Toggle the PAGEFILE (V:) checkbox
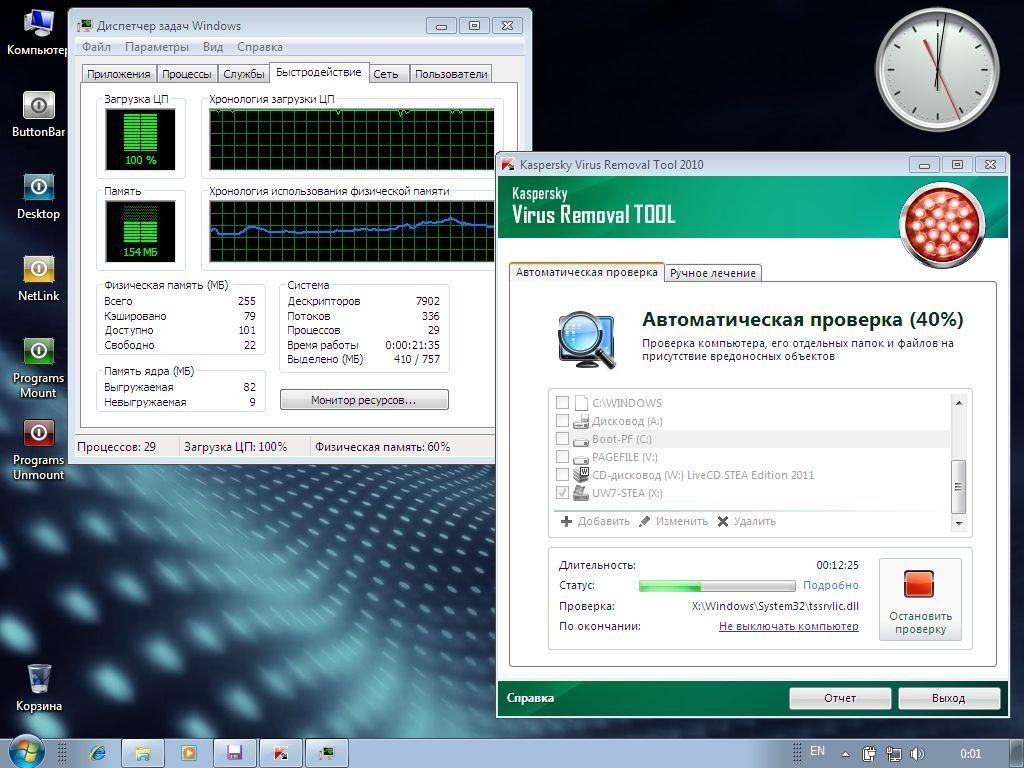This screenshot has width=1024, height=768. tap(562, 456)
